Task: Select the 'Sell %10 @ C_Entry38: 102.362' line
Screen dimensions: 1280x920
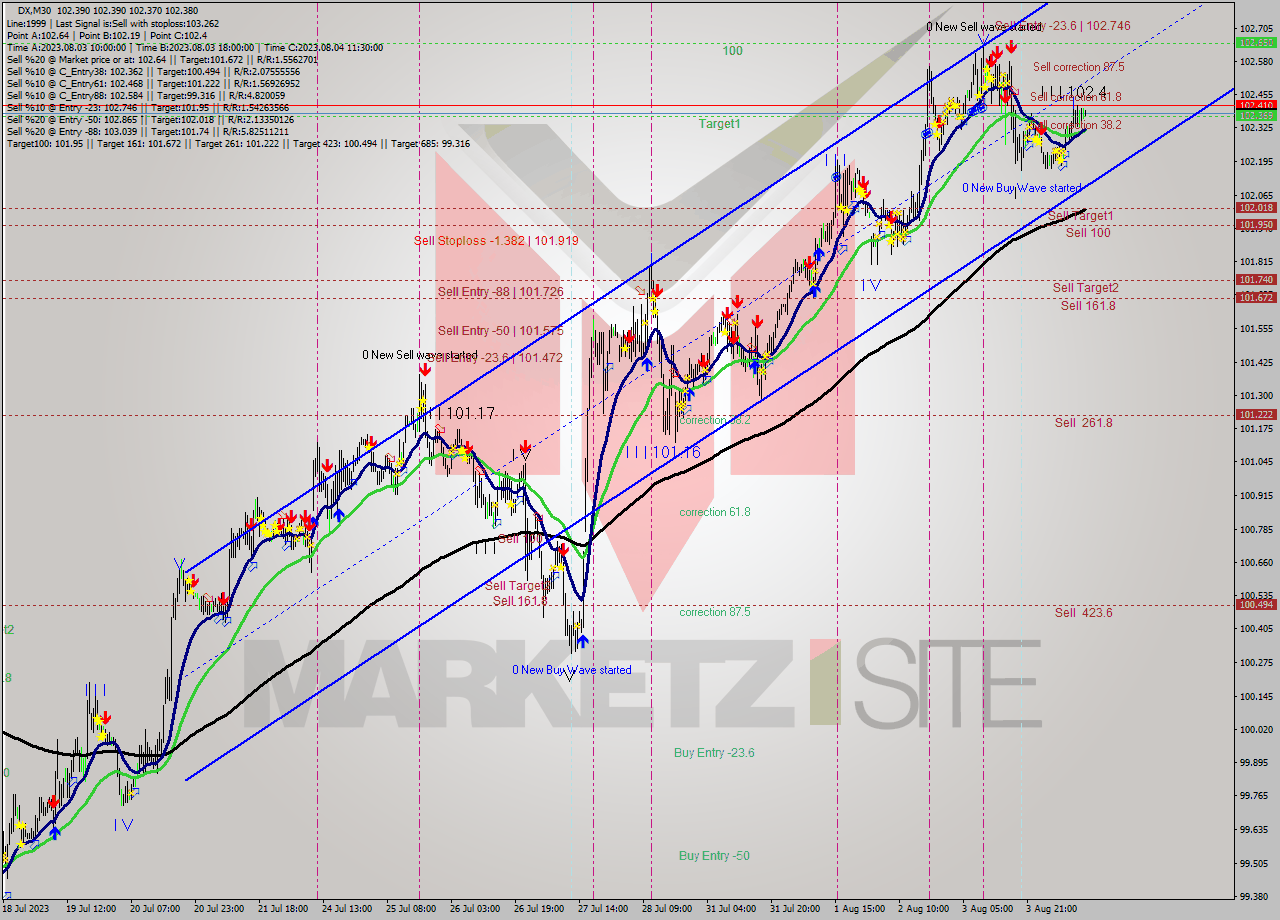Action: tap(153, 71)
